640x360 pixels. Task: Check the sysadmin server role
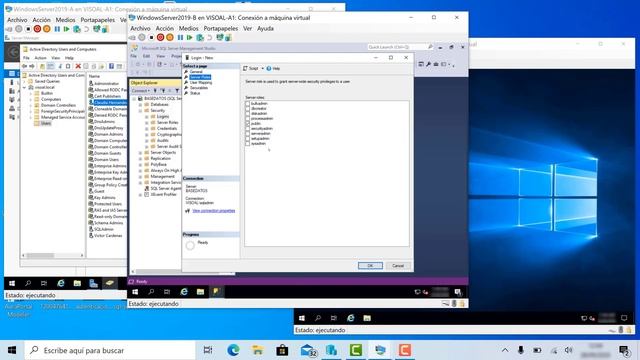point(248,144)
